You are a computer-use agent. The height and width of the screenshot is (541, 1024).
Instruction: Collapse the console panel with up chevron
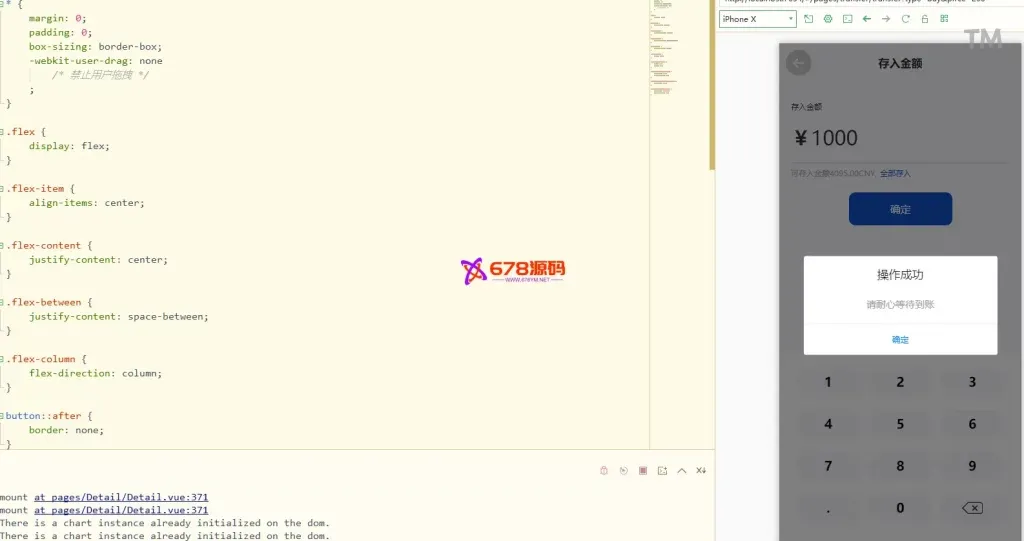point(682,470)
